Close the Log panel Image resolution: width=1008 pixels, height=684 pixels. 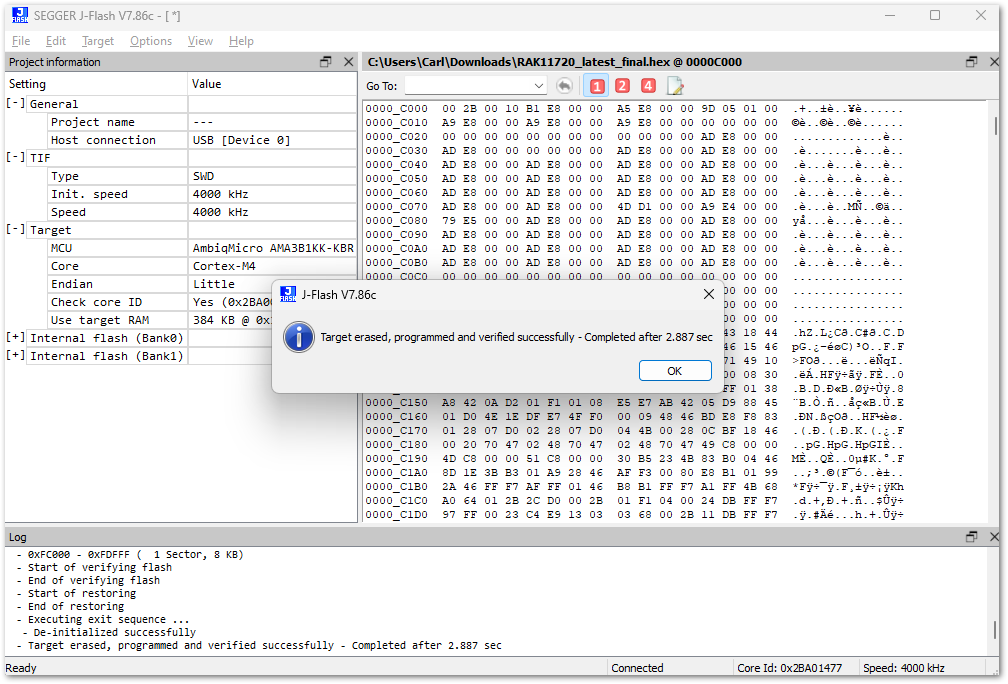pos(994,537)
